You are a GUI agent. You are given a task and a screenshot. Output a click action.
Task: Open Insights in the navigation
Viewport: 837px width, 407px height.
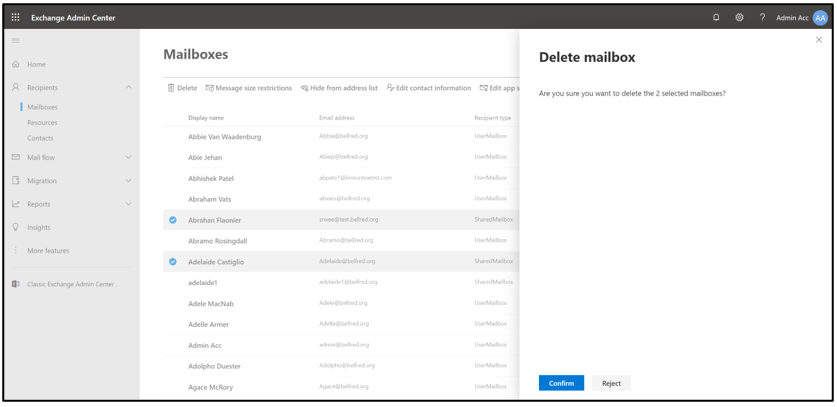click(39, 227)
